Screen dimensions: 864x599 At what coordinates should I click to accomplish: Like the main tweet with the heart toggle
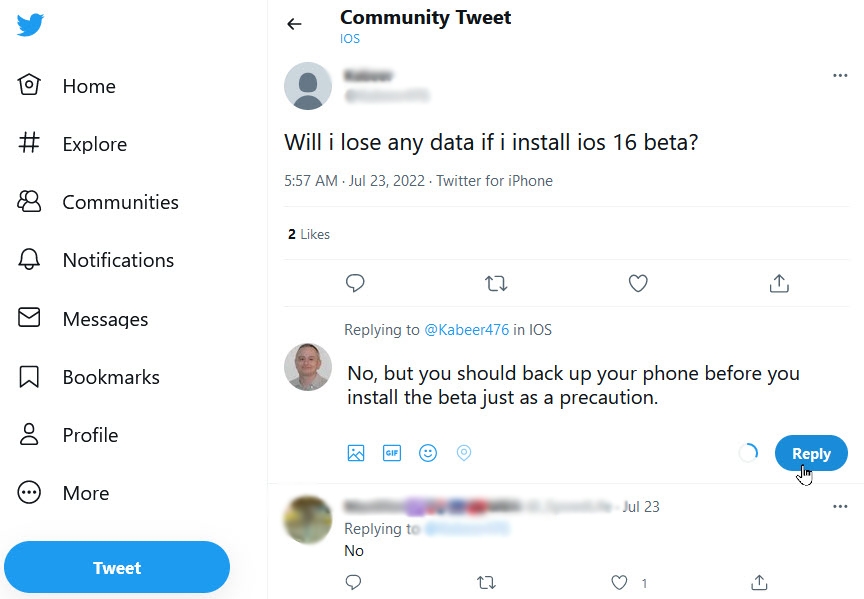[x=638, y=283]
